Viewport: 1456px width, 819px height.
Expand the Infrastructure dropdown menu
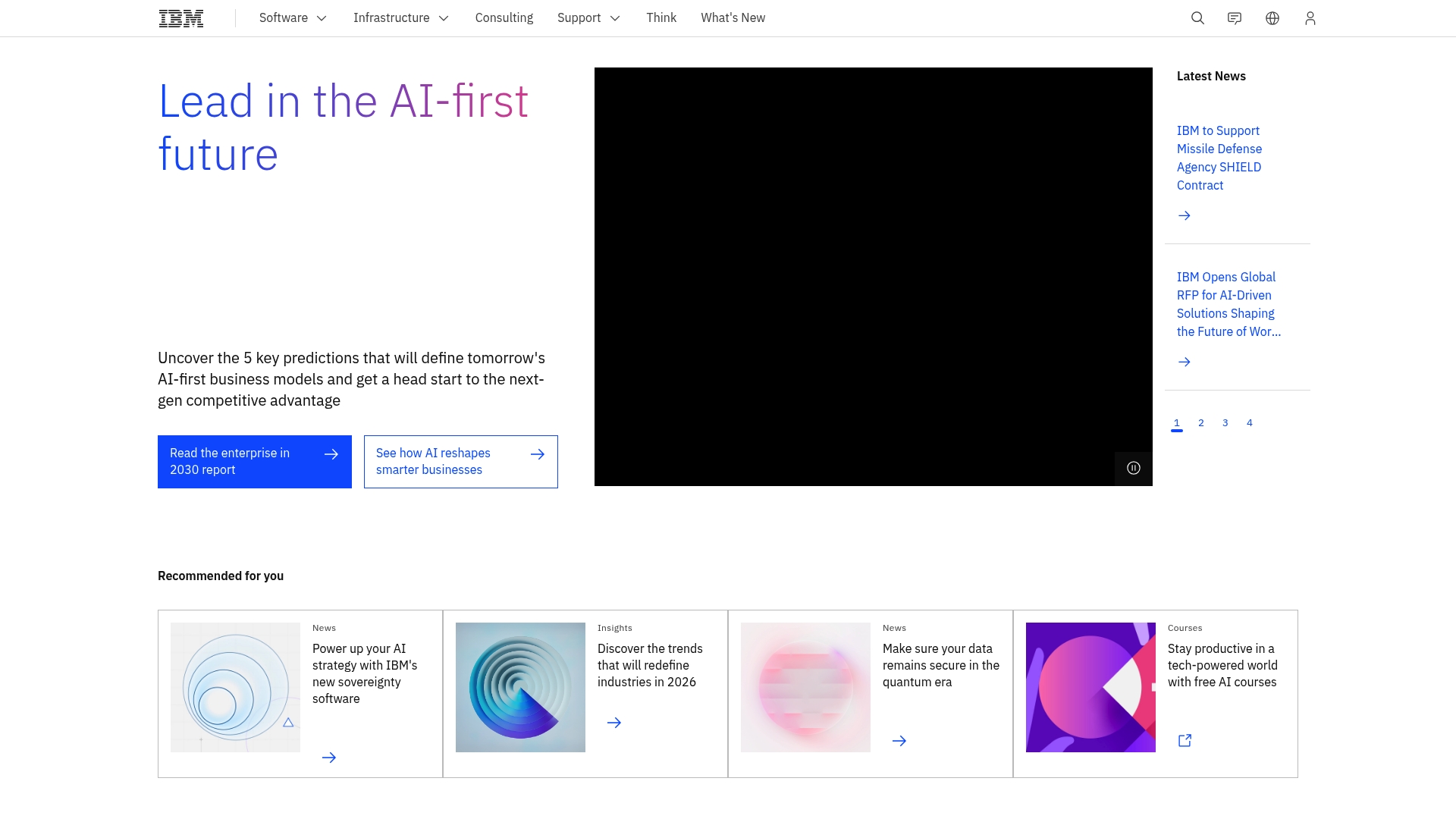tap(400, 18)
